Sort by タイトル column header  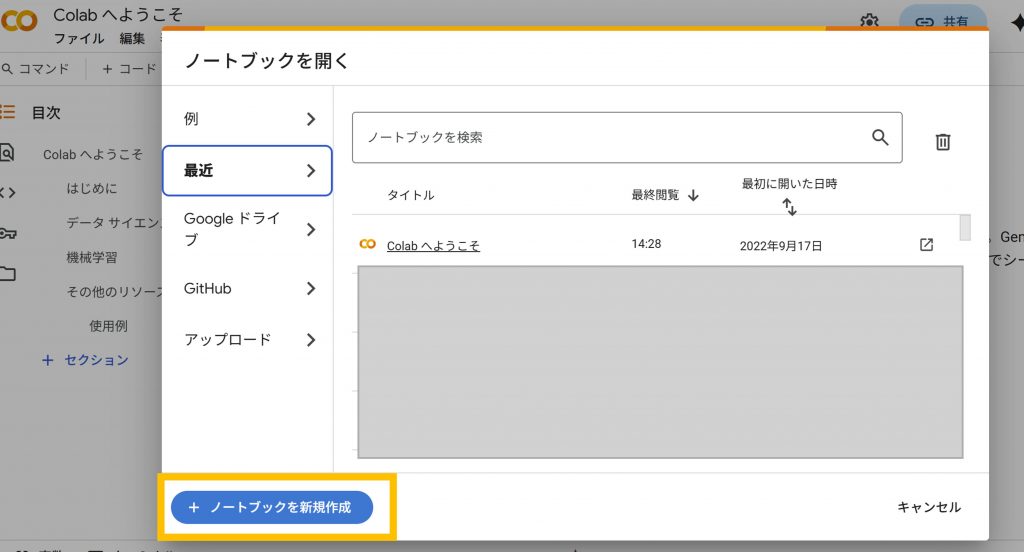[x=410, y=195]
